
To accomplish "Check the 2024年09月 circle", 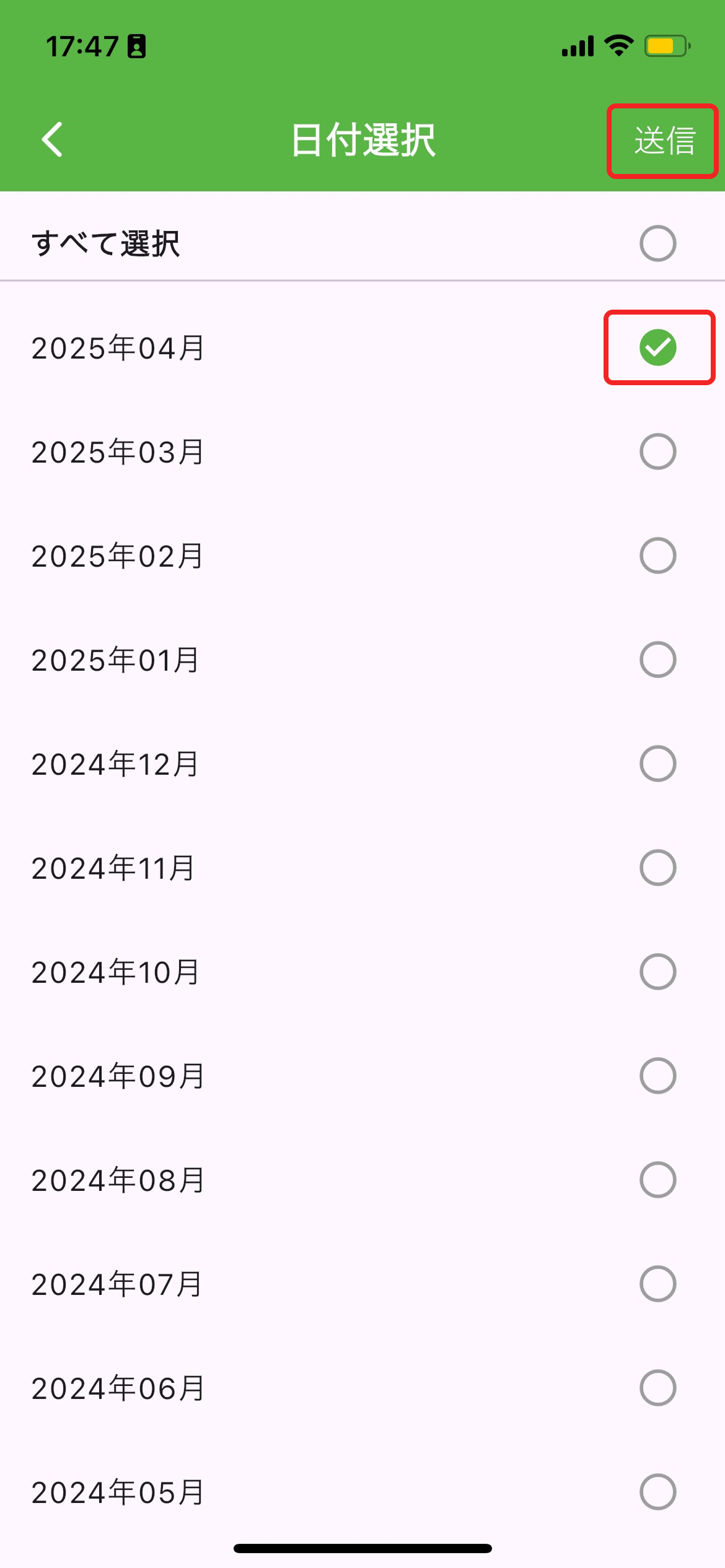I will click(x=657, y=1076).
